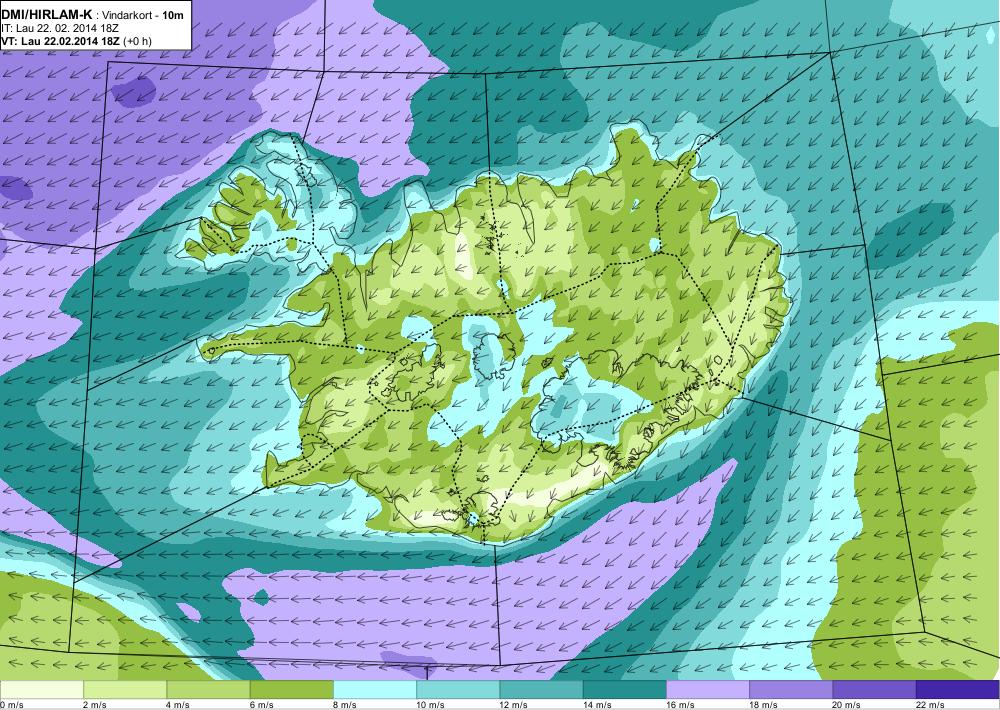The height and width of the screenshot is (710, 1000).
Task: Click the "22 m/s" legend label
Action: click(x=930, y=705)
